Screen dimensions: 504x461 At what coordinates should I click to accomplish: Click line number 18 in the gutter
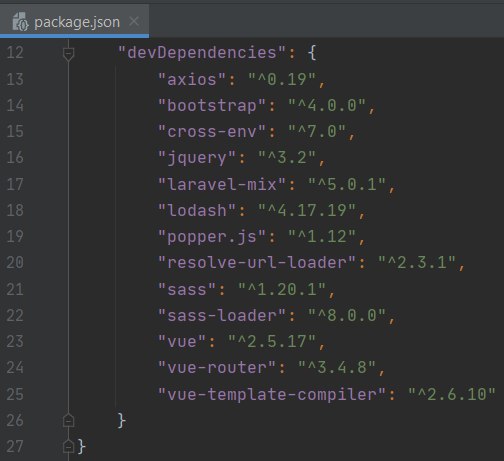pos(15,210)
